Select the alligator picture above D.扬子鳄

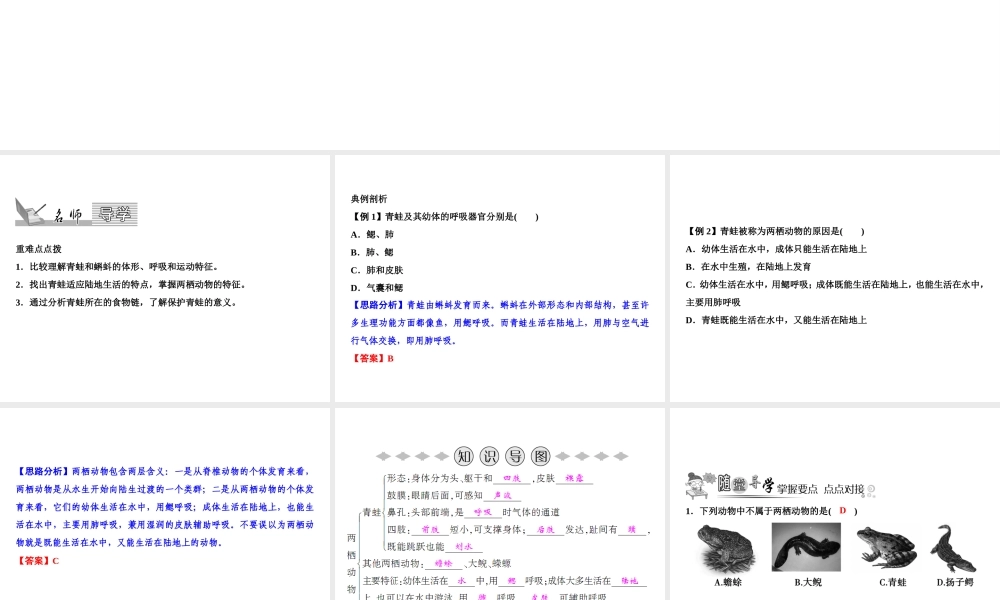pos(953,548)
